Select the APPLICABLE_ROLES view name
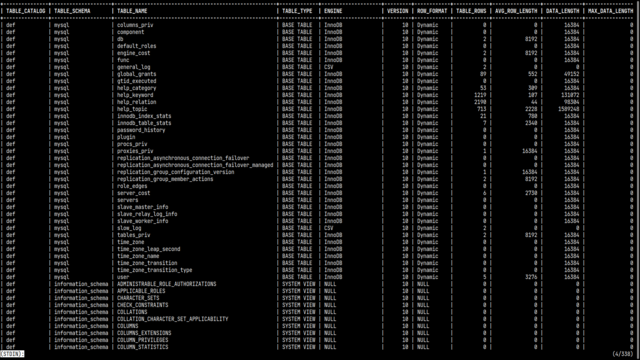The width and height of the screenshot is (640, 360). click(x=141, y=291)
